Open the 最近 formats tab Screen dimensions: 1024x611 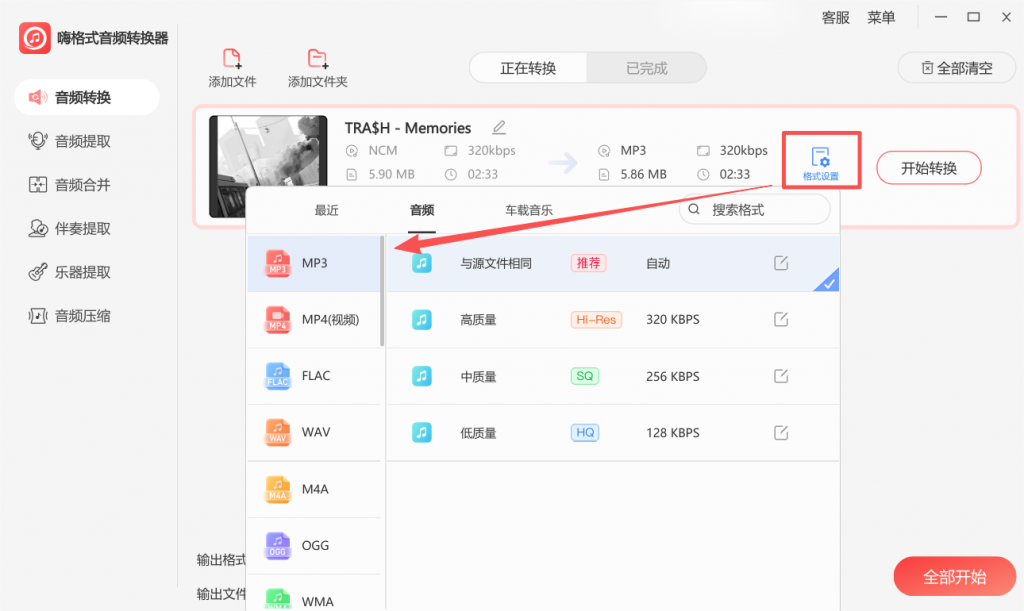327,210
